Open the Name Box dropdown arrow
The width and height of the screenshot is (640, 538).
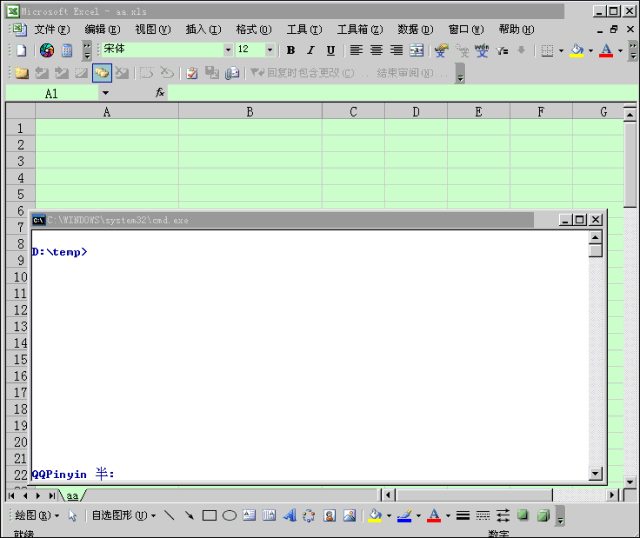click(x=106, y=93)
